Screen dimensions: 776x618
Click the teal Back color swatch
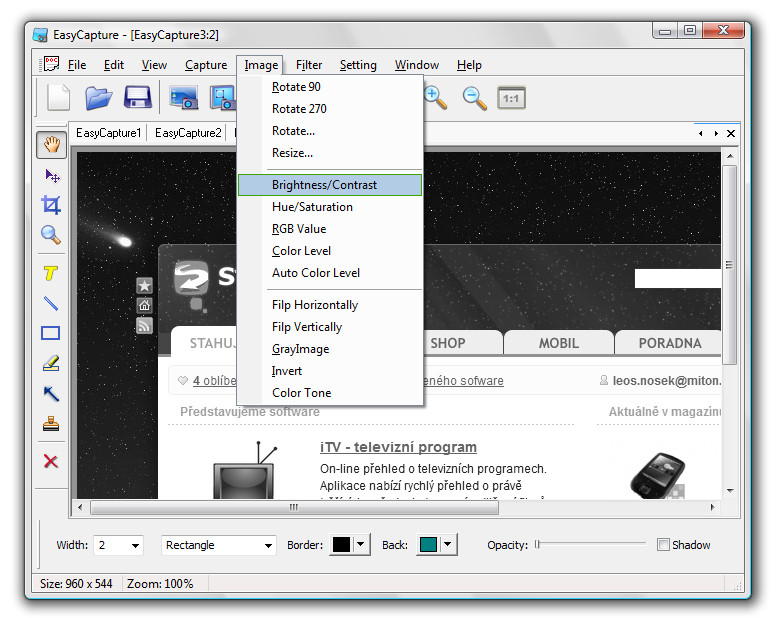[428, 544]
